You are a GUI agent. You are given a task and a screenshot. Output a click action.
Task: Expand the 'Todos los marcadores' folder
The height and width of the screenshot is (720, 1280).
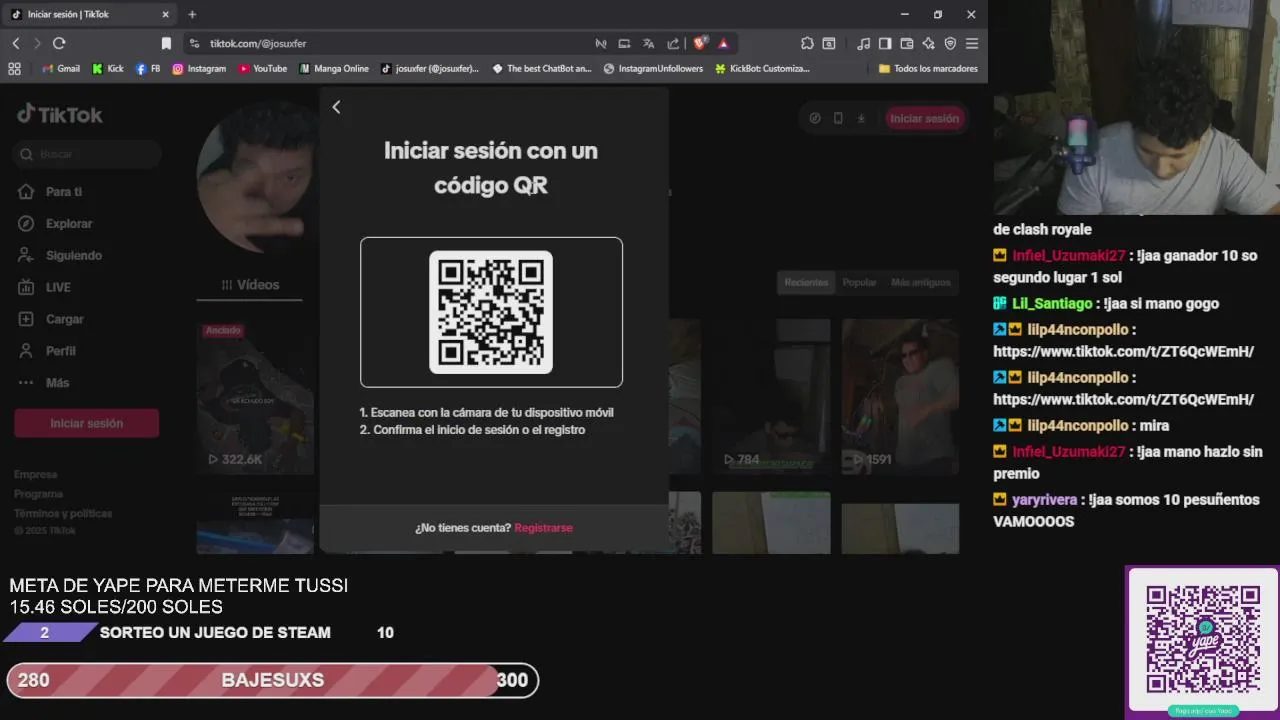(927, 69)
